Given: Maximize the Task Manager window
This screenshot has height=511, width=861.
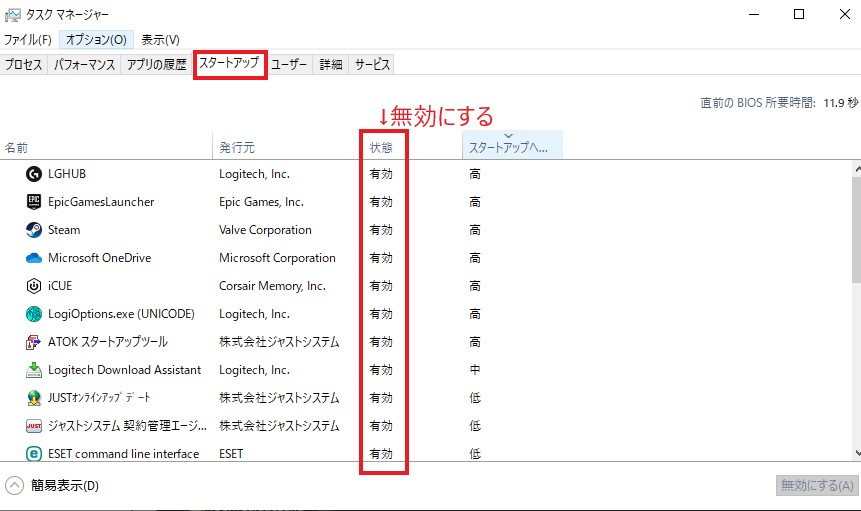Looking at the screenshot, I should click(799, 14).
